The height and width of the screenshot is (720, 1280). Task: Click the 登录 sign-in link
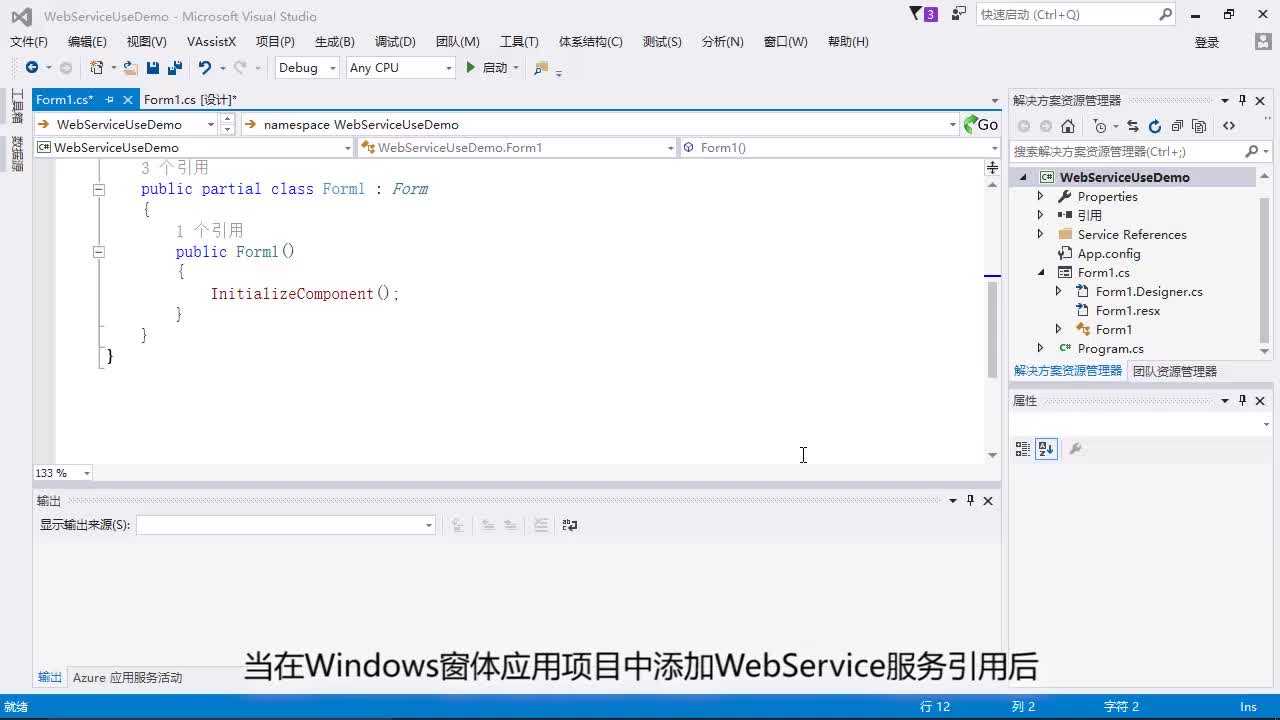(1207, 42)
